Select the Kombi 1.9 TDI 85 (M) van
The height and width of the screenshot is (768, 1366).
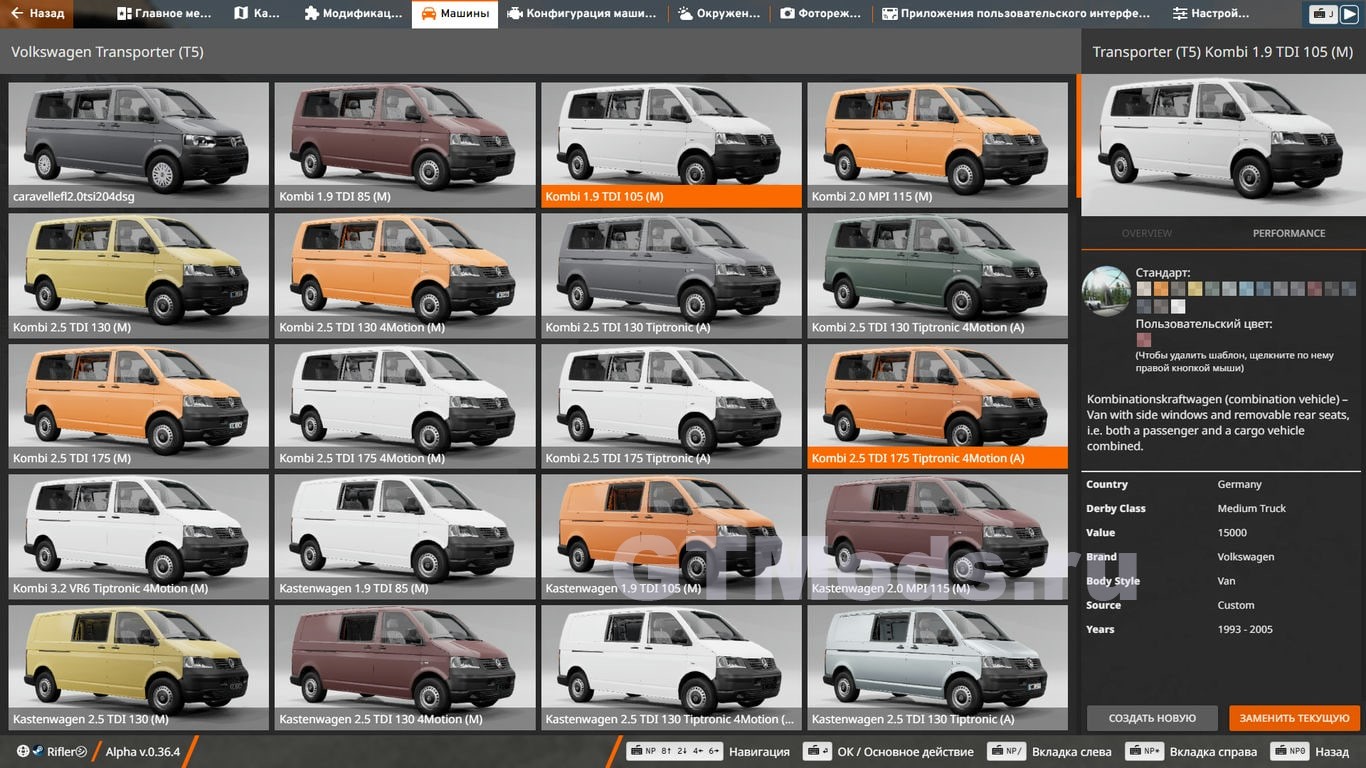point(405,144)
